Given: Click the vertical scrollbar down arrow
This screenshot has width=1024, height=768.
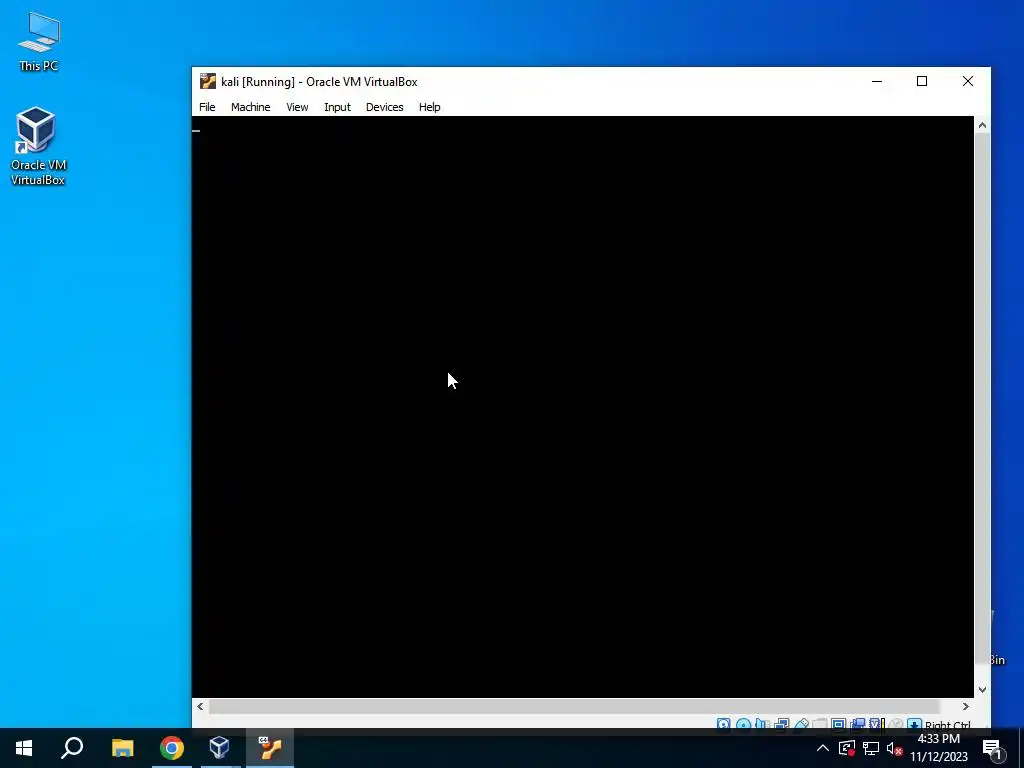Looking at the screenshot, I should (x=982, y=690).
